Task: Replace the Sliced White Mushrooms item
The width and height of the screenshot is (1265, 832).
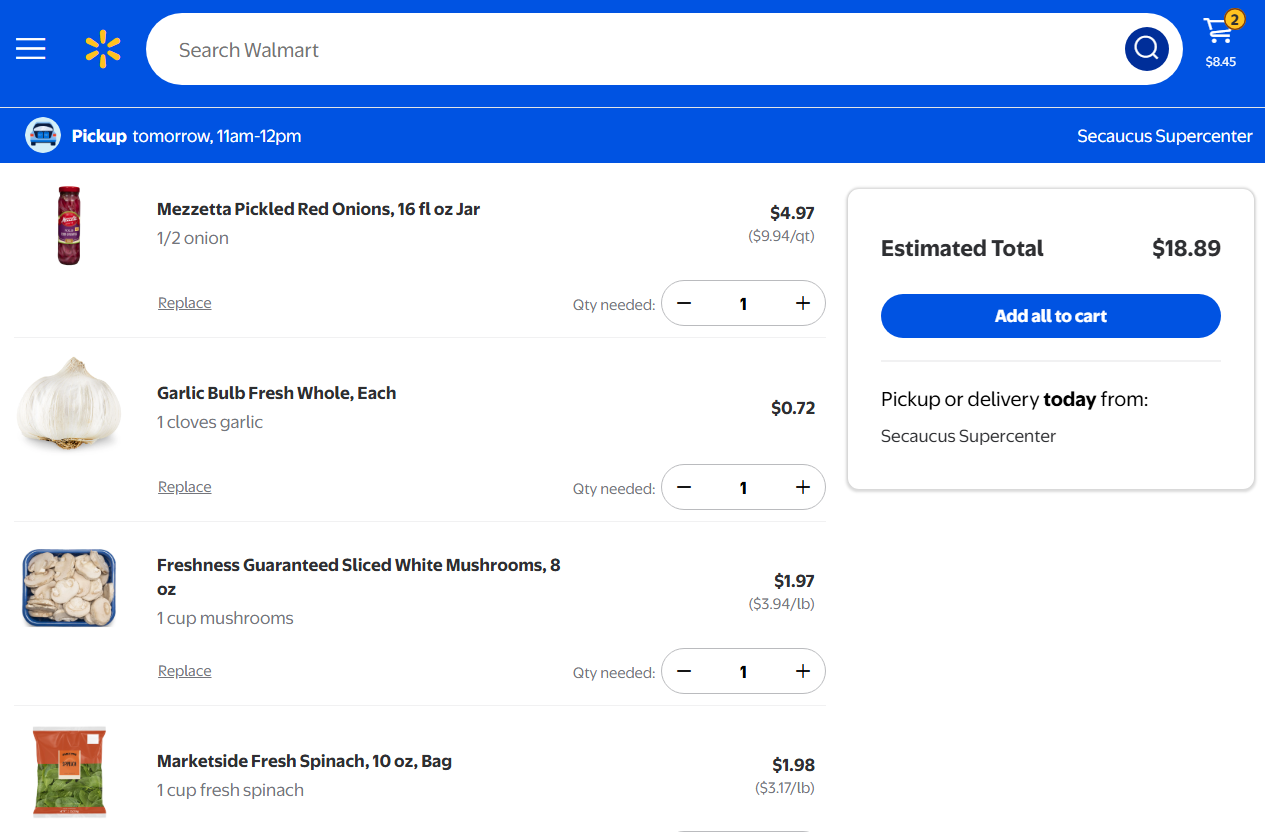Action: click(184, 671)
